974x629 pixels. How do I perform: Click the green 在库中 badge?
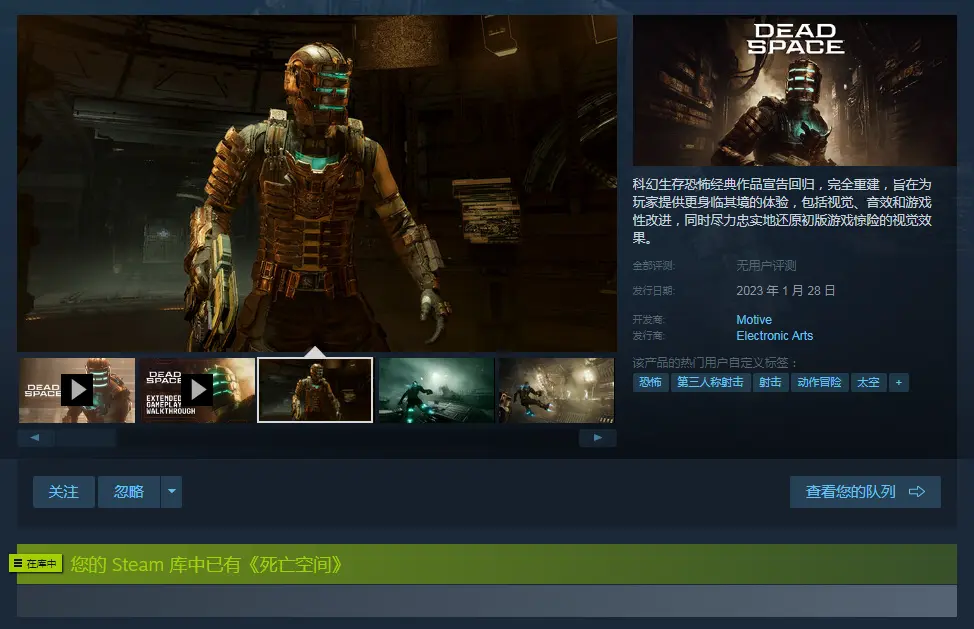click(x=36, y=564)
